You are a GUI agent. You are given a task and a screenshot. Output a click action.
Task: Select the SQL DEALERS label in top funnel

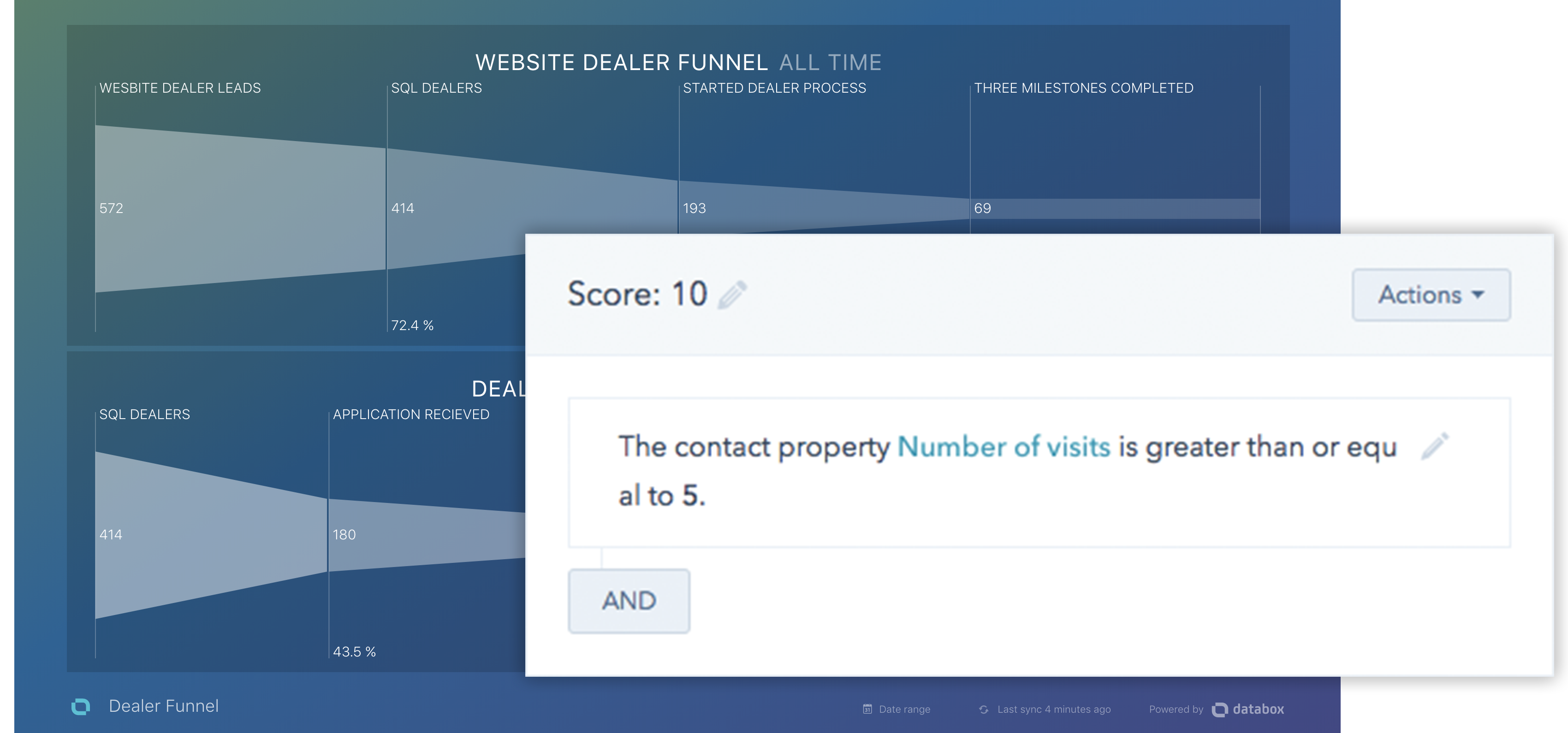tap(436, 88)
